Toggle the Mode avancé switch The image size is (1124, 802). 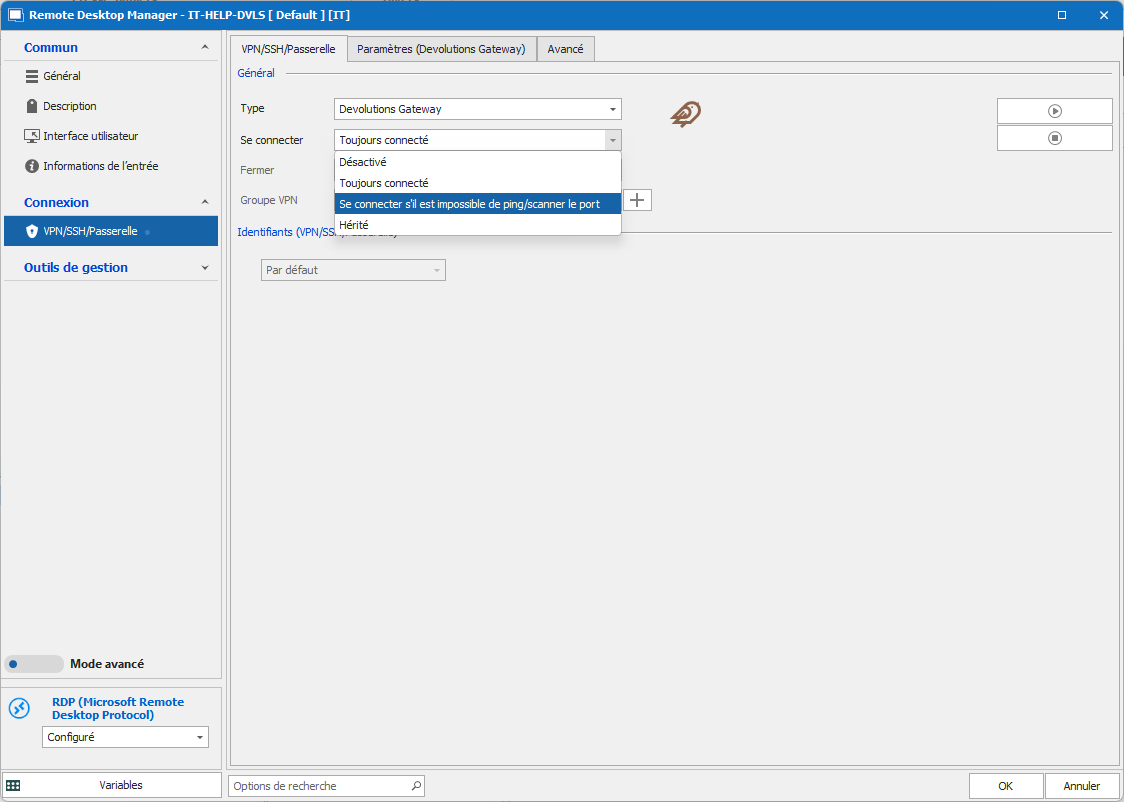[x=34, y=664]
